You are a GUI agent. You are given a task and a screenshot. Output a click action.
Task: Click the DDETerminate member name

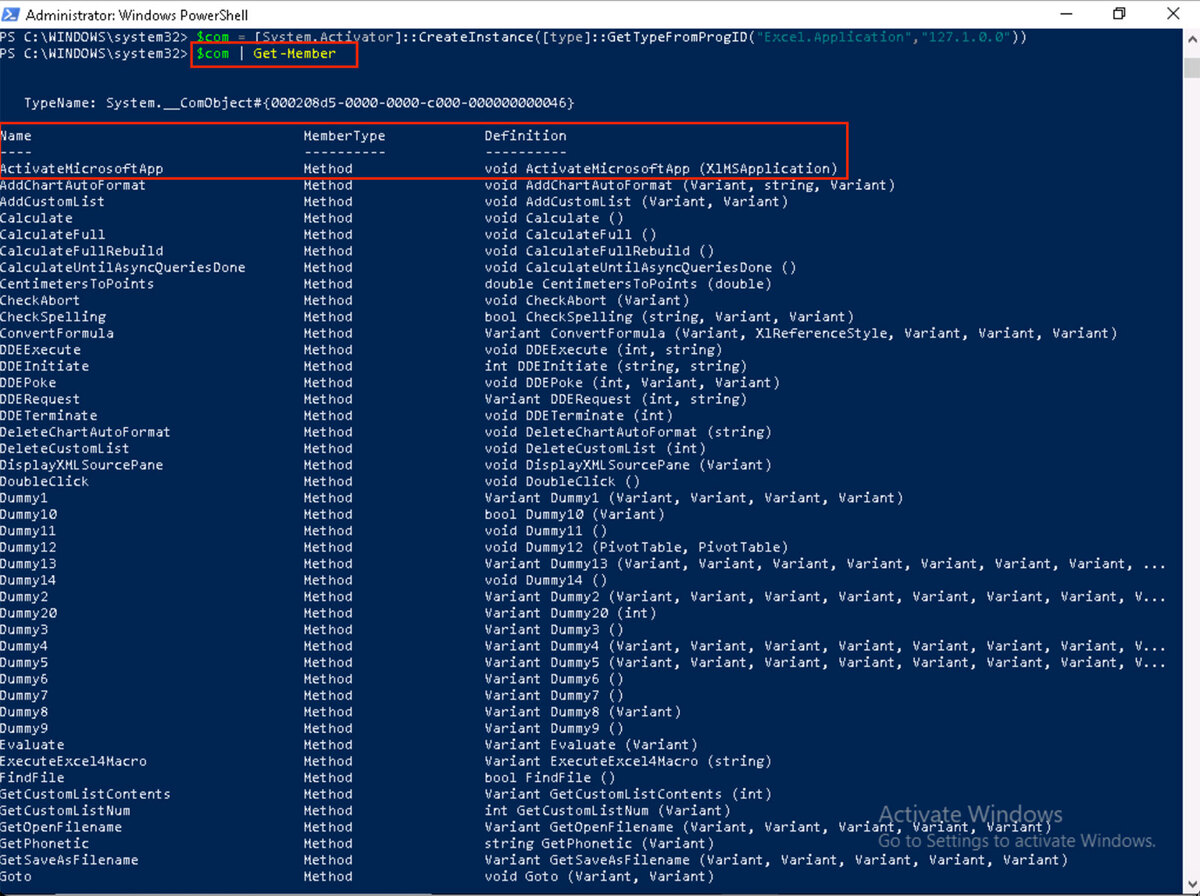pyautogui.click(x=48, y=415)
